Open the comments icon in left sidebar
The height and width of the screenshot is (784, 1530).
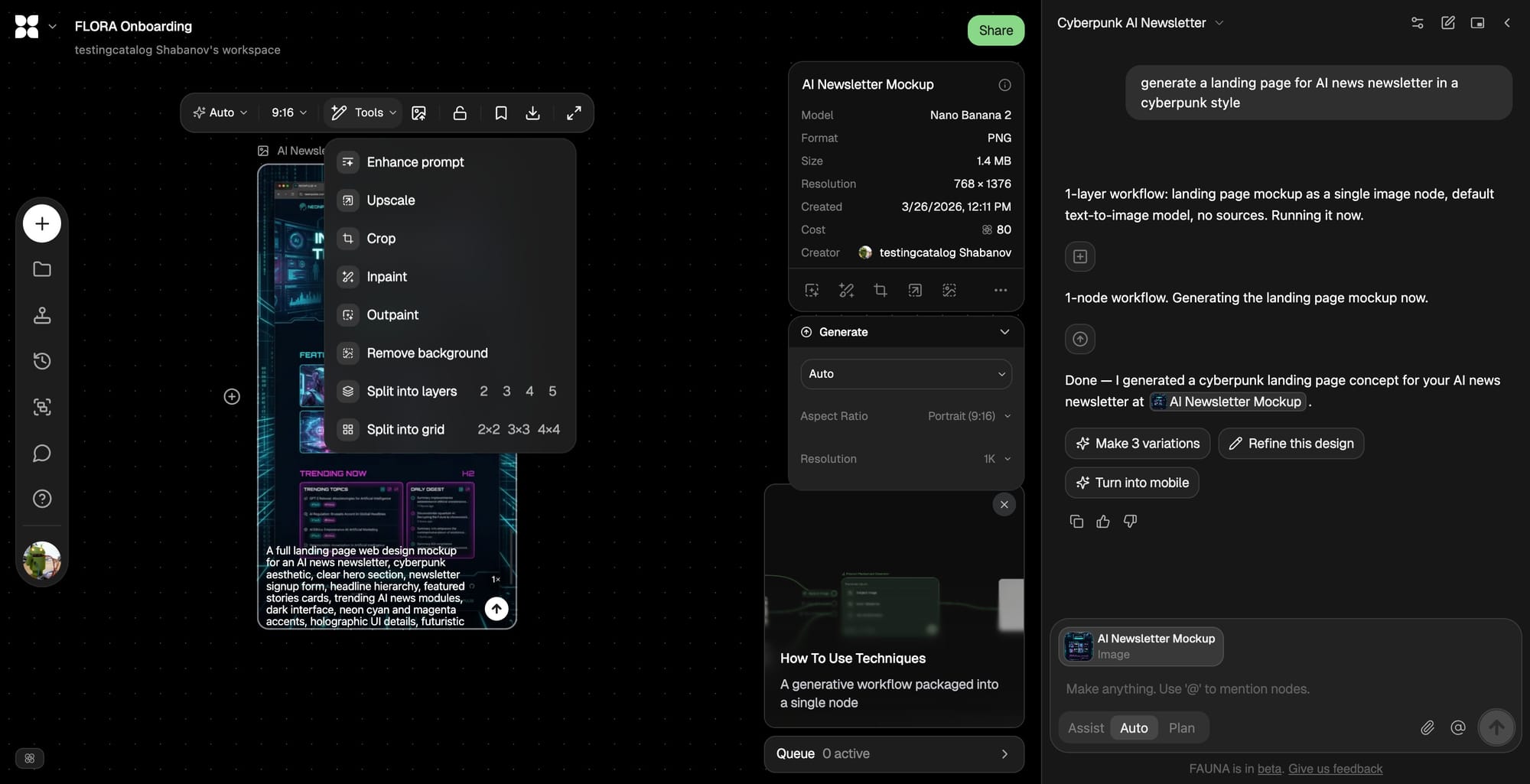click(42, 454)
